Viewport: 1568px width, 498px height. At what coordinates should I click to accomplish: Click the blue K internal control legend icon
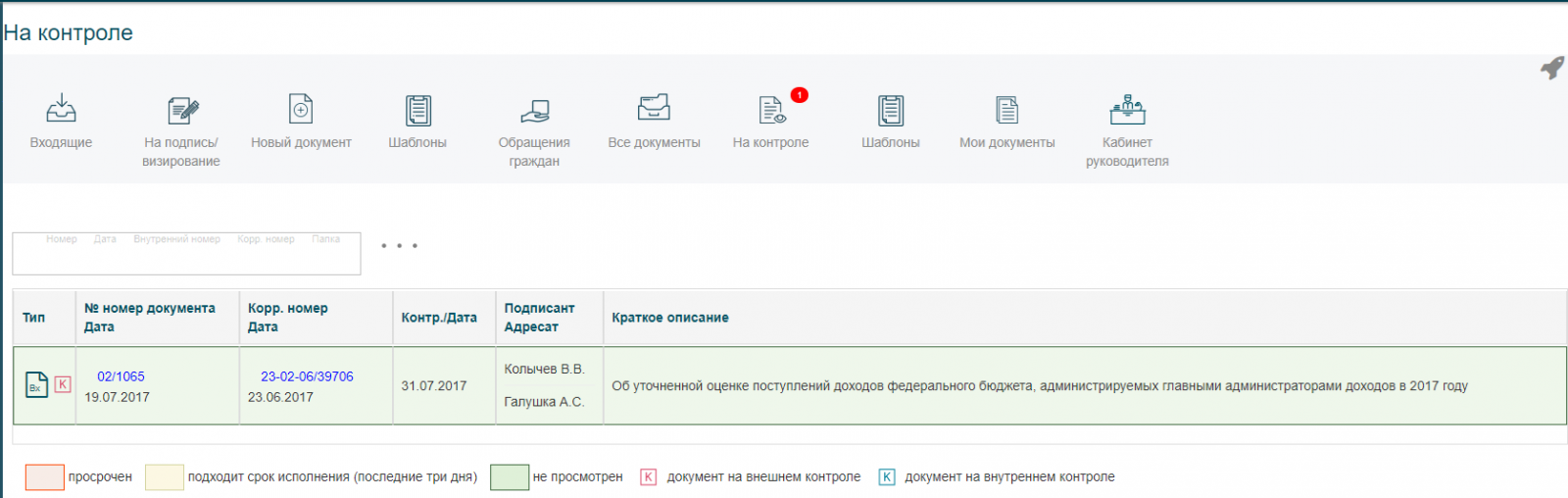click(x=887, y=477)
